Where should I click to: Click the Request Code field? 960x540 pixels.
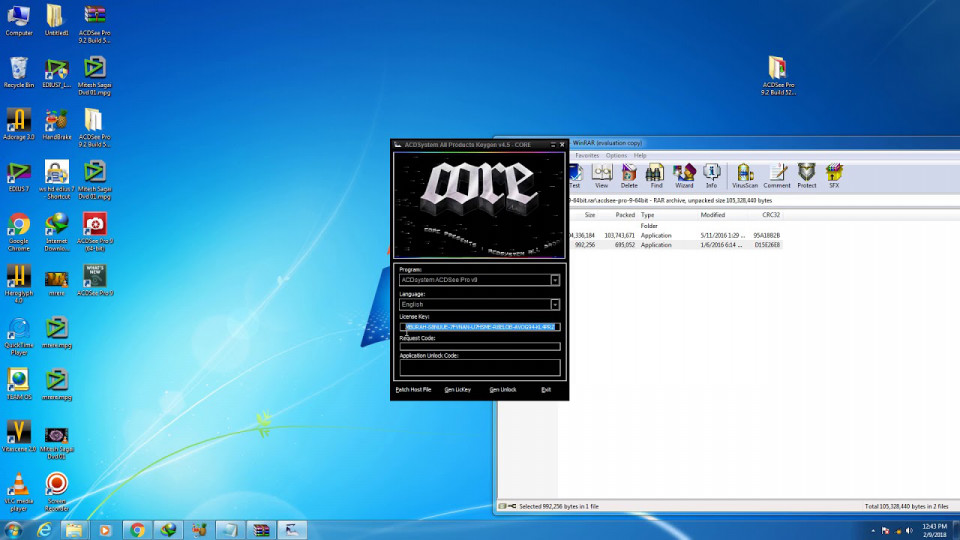click(480, 347)
